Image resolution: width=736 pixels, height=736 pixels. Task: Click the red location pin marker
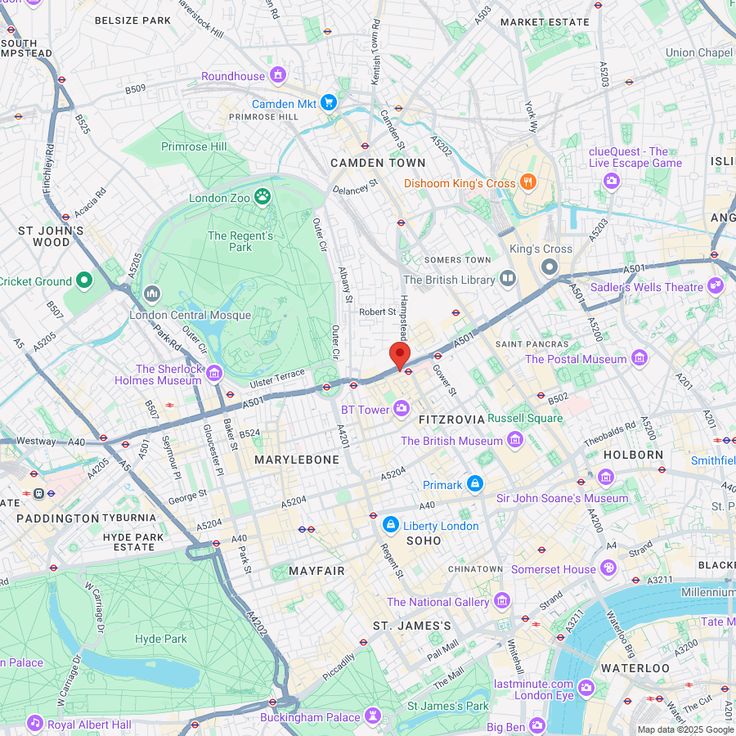tap(399, 356)
